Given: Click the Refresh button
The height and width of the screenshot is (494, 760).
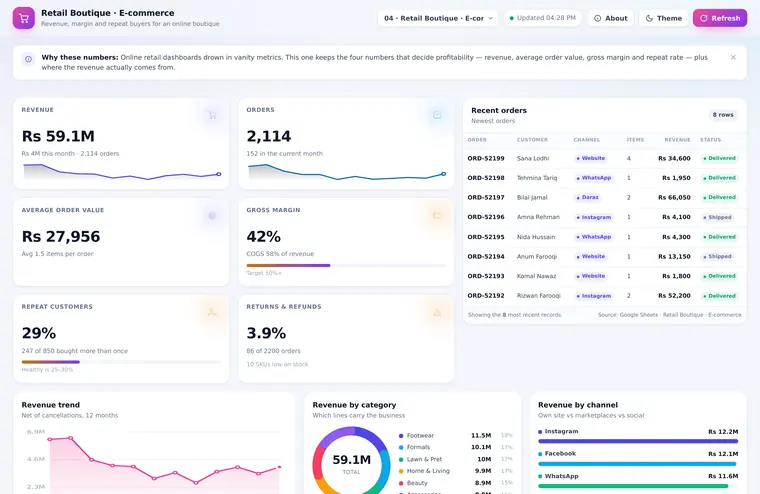Looking at the screenshot, I should point(720,18).
